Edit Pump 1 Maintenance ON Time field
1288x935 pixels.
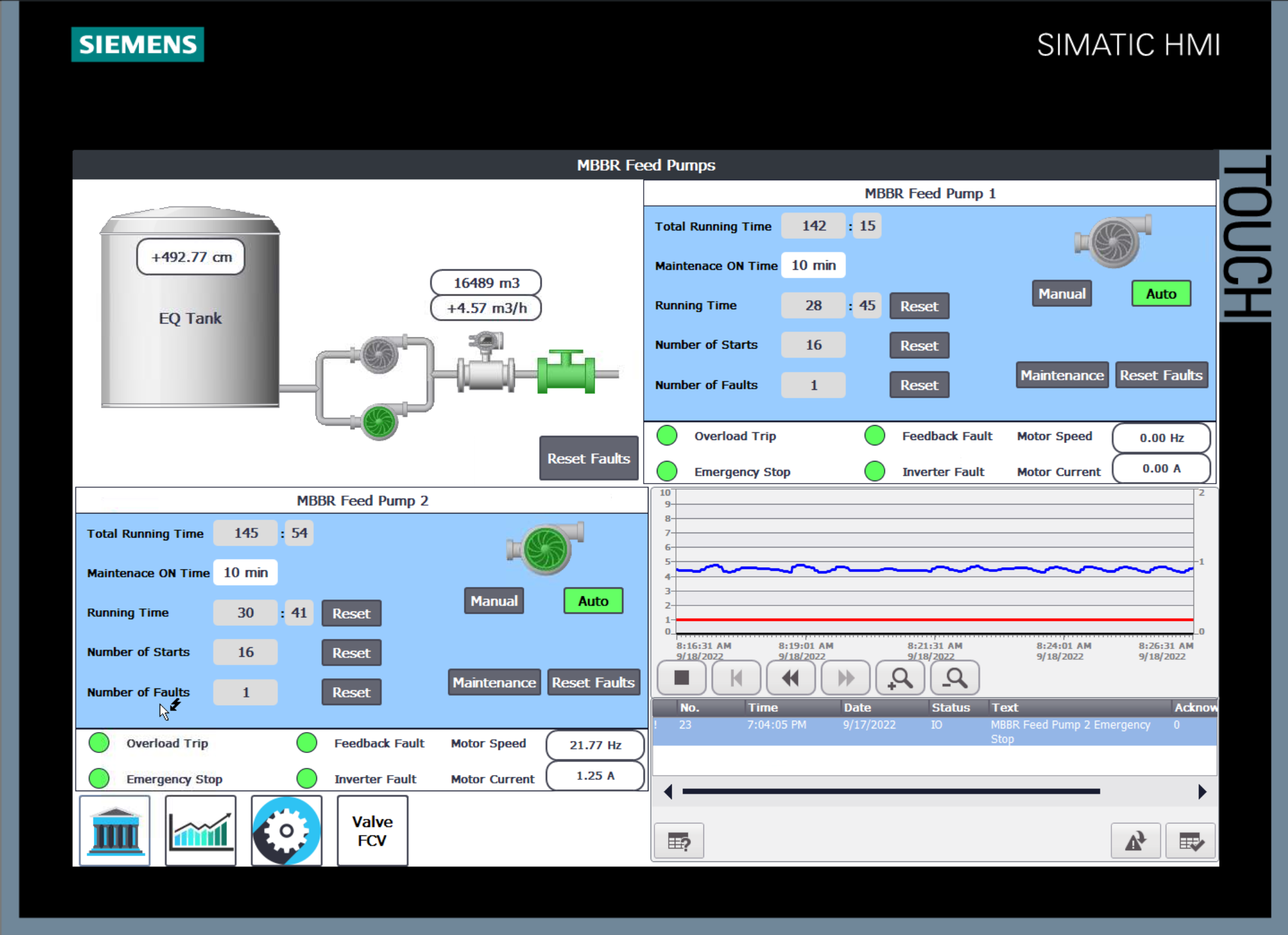[x=813, y=265]
